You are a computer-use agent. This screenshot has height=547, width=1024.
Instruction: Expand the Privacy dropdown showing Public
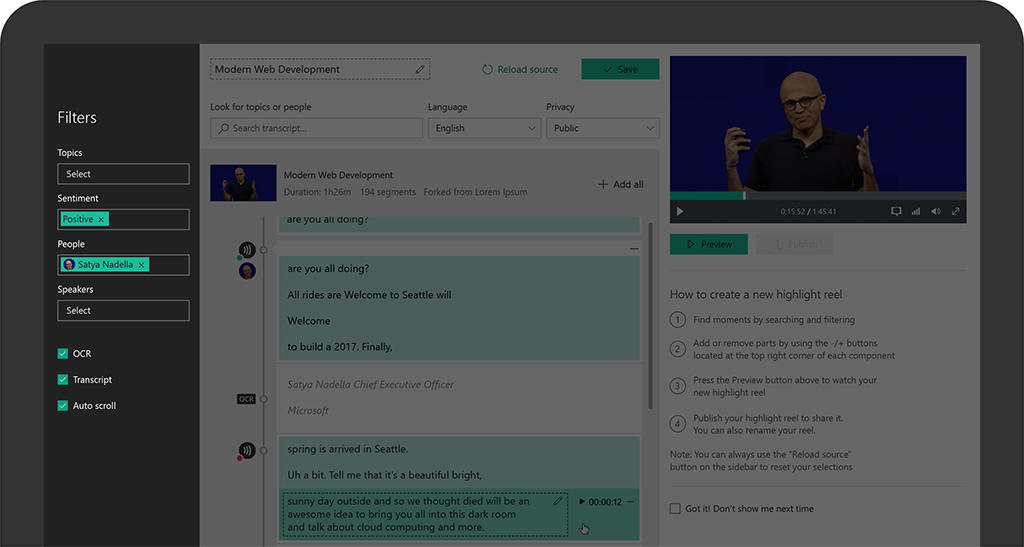point(602,128)
